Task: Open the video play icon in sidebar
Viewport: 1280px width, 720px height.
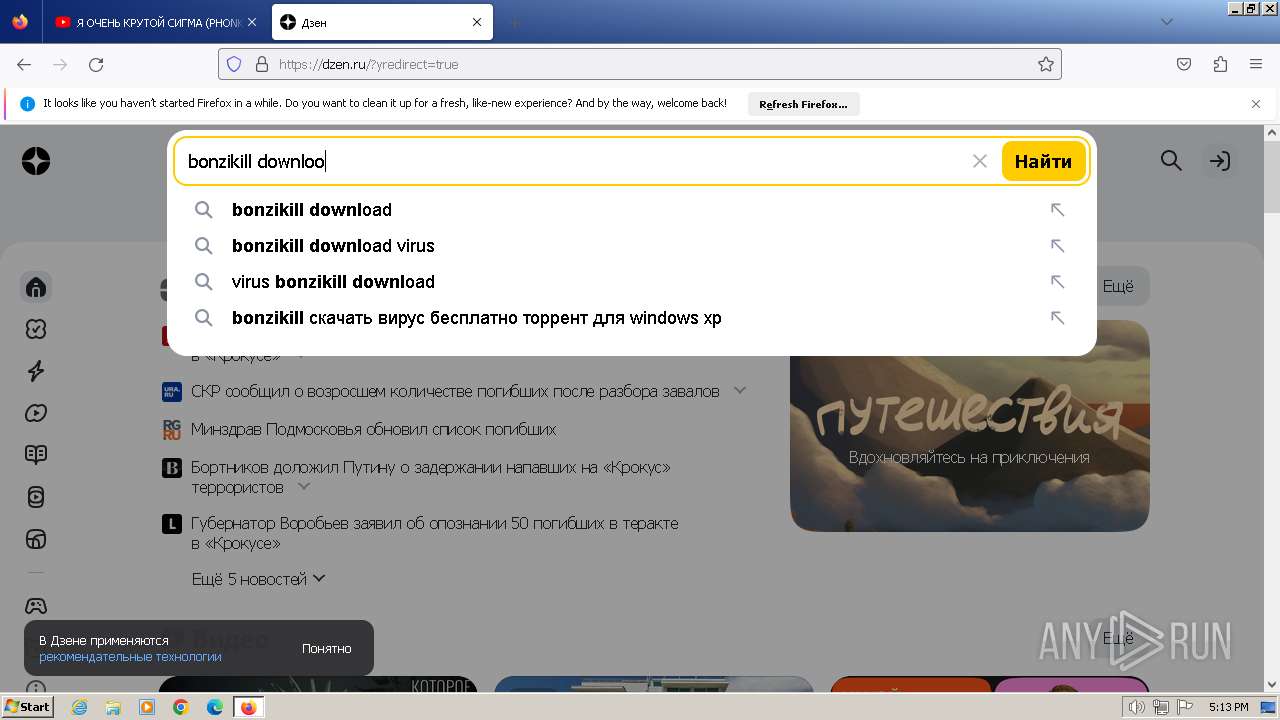Action: (x=36, y=413)
